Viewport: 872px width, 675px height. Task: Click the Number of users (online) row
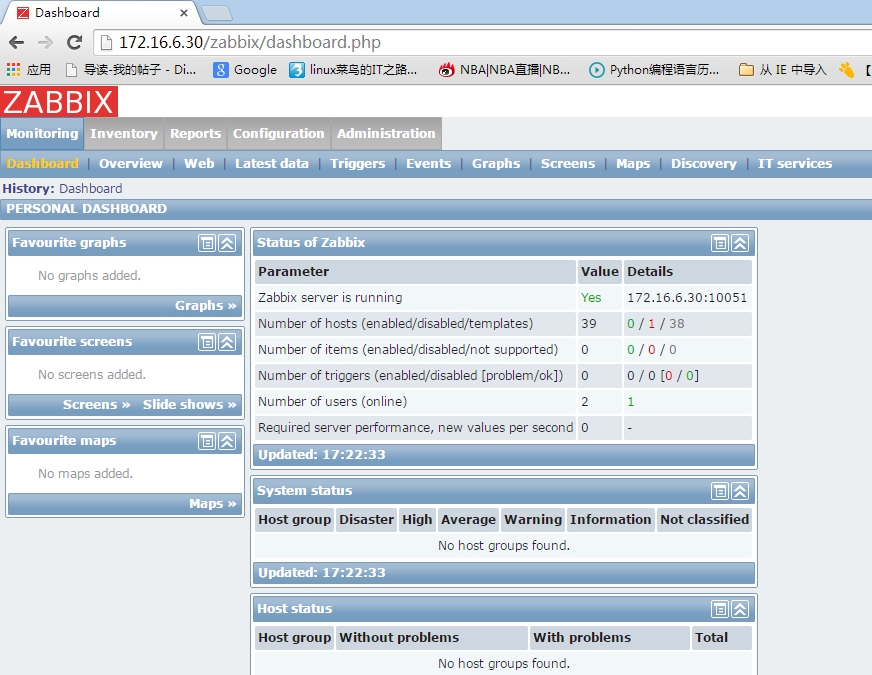pos(503,401)
